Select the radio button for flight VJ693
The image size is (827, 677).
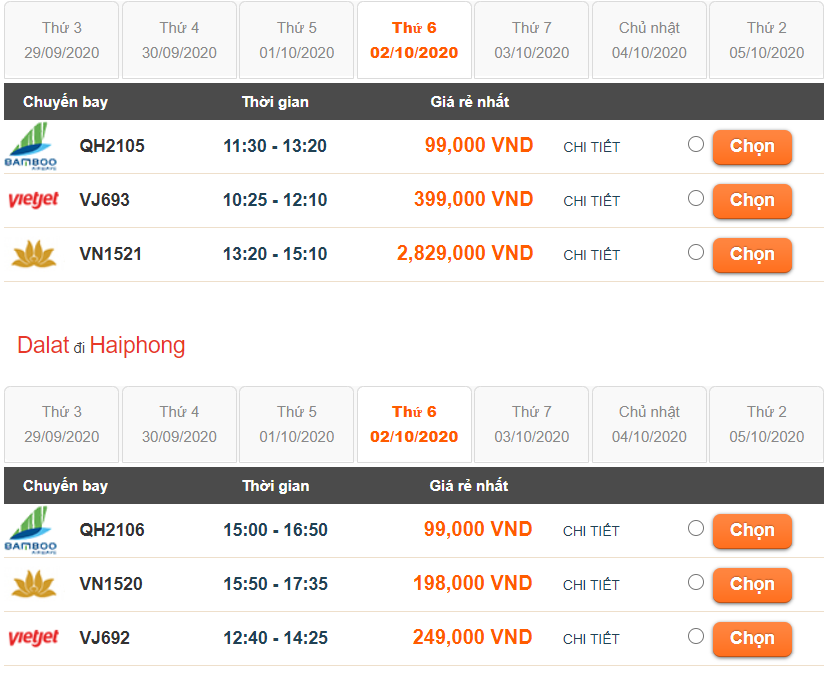tap(696, 198)
